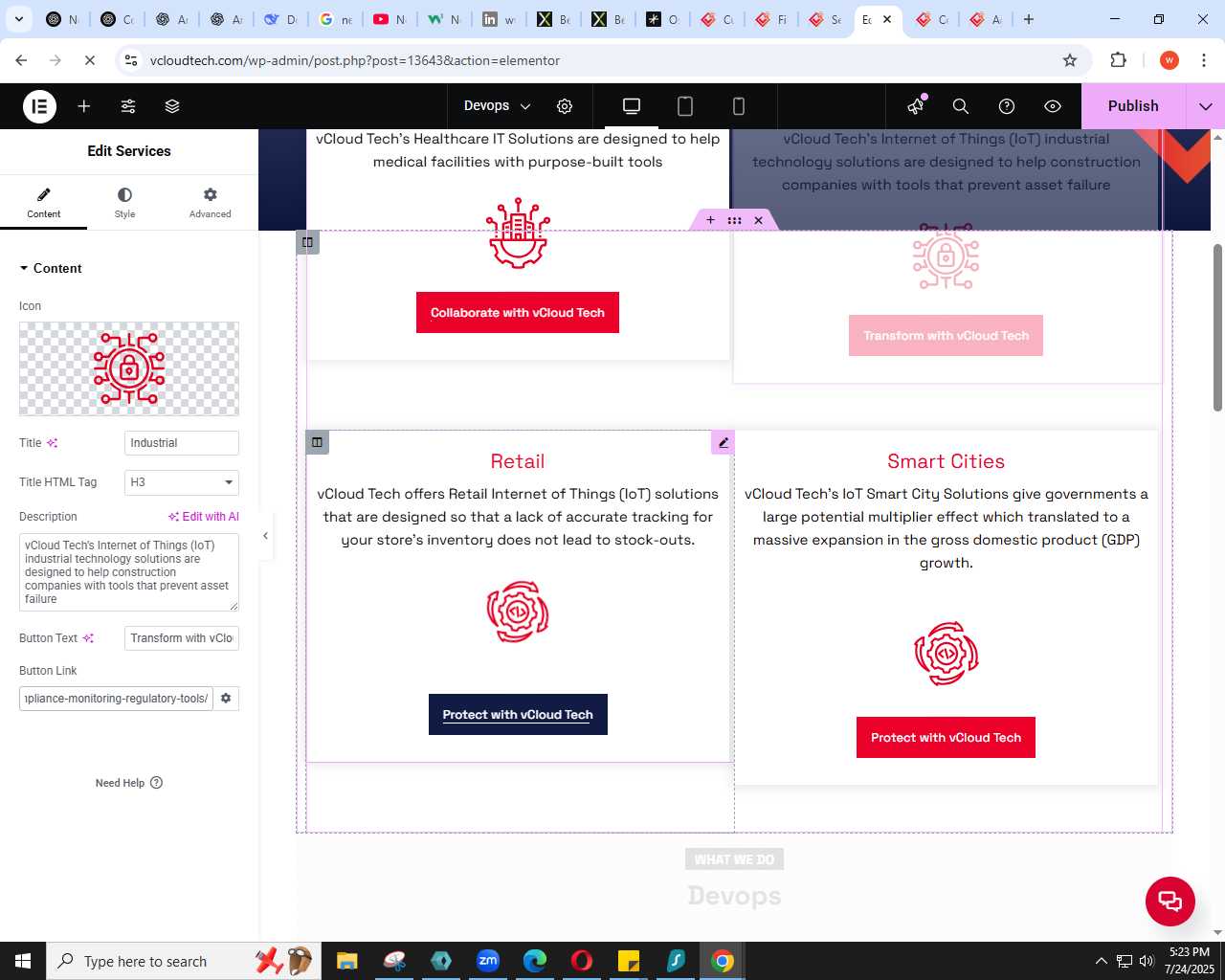View site information icon in address bar
1225x980 pixels.
(132, 60)
